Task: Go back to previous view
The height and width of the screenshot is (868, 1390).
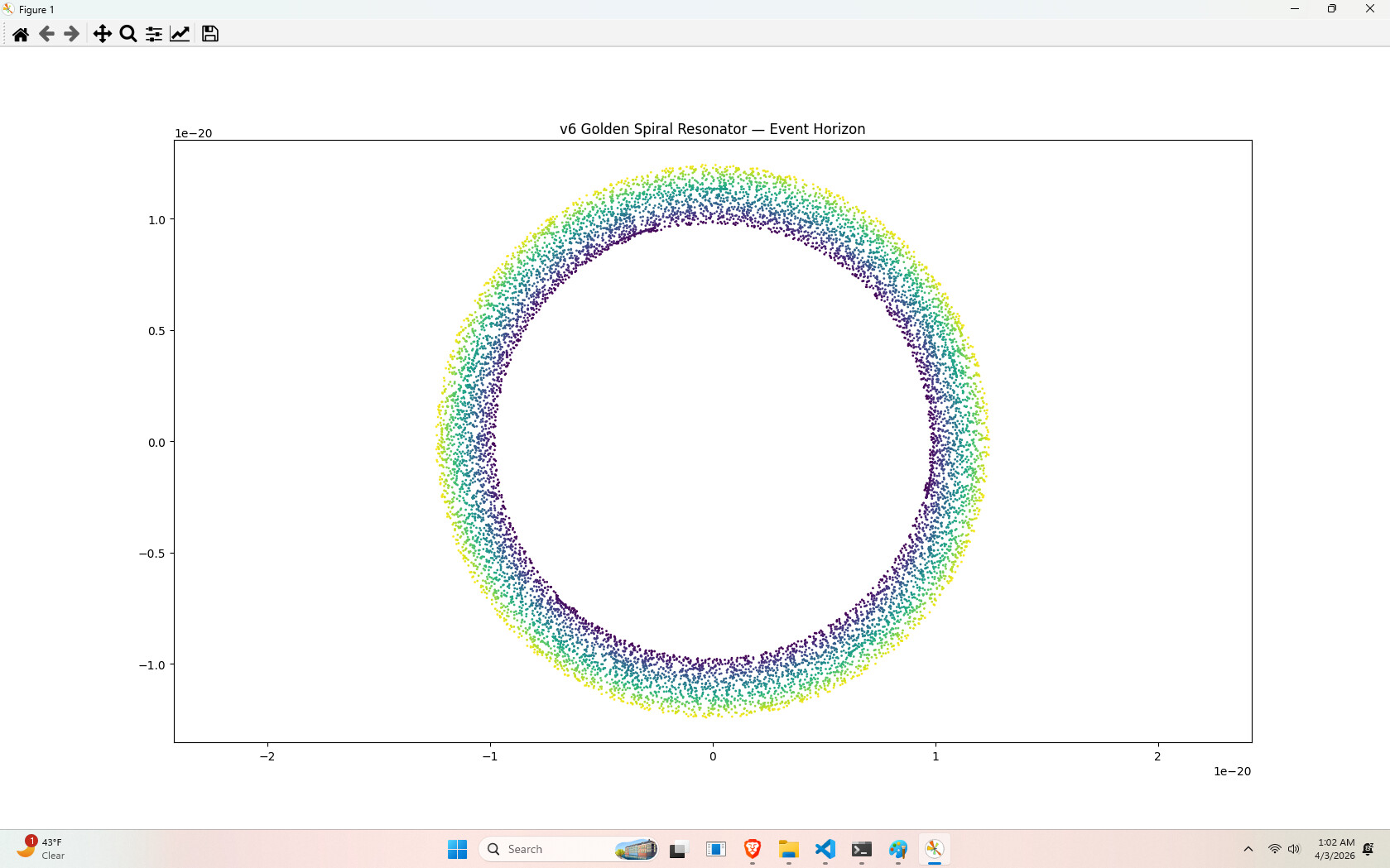Action: (x=46, y=34)
